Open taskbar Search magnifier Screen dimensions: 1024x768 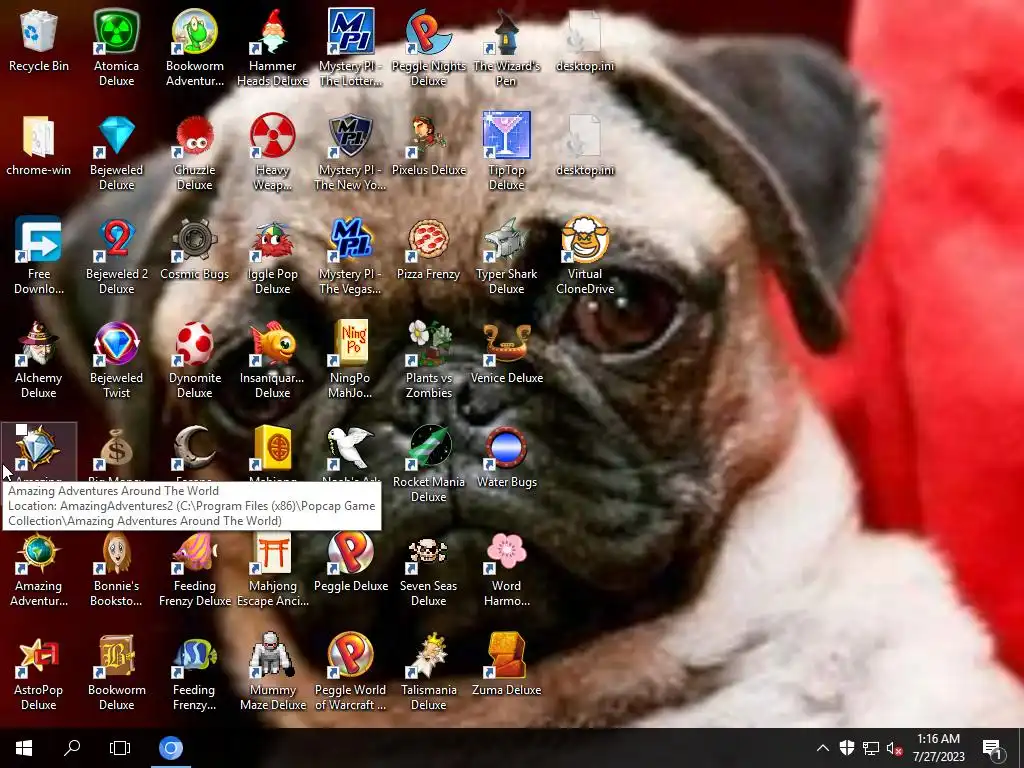(72, 748)
